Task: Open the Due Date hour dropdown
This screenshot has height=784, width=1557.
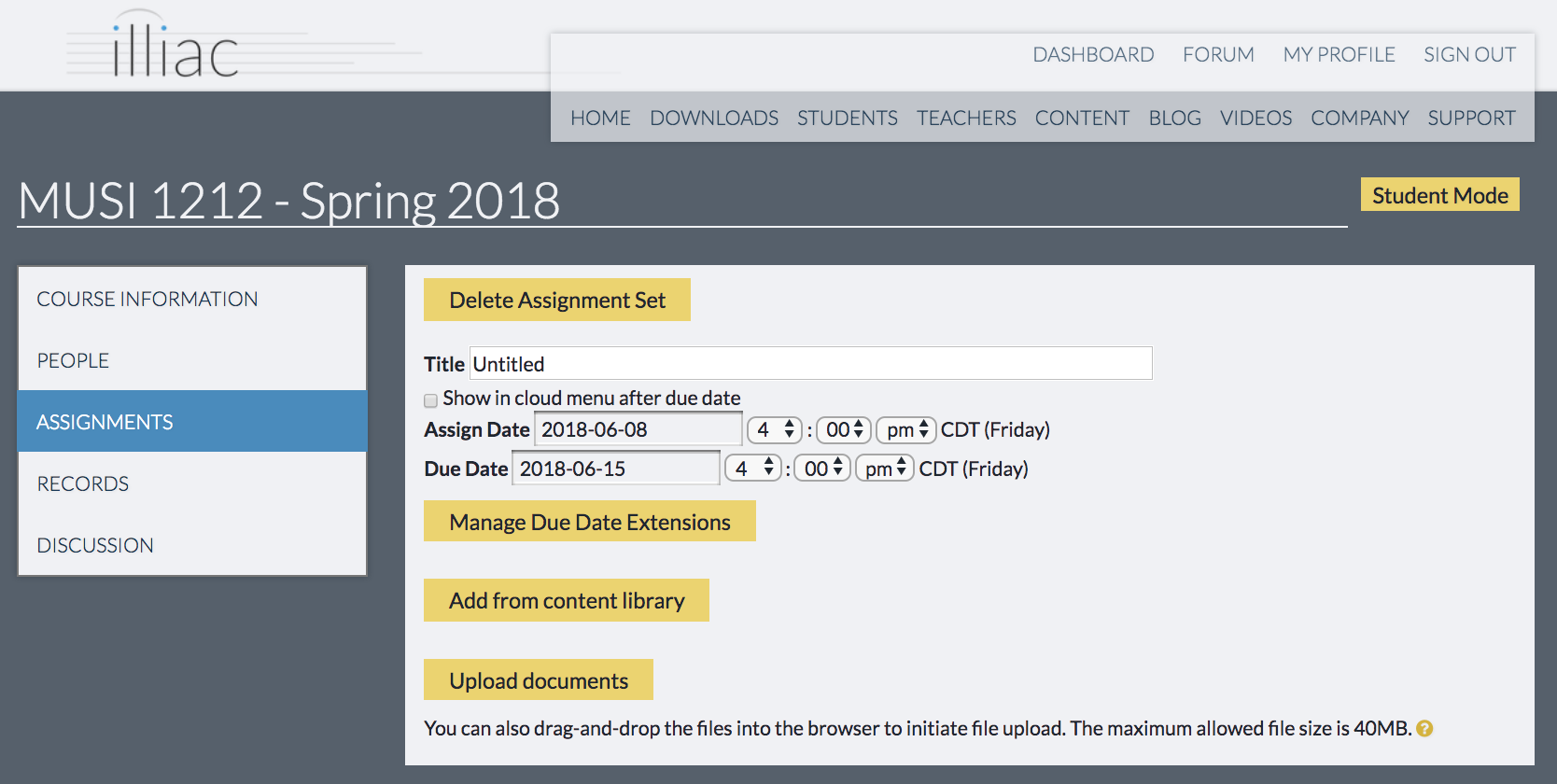Action: 752,469
